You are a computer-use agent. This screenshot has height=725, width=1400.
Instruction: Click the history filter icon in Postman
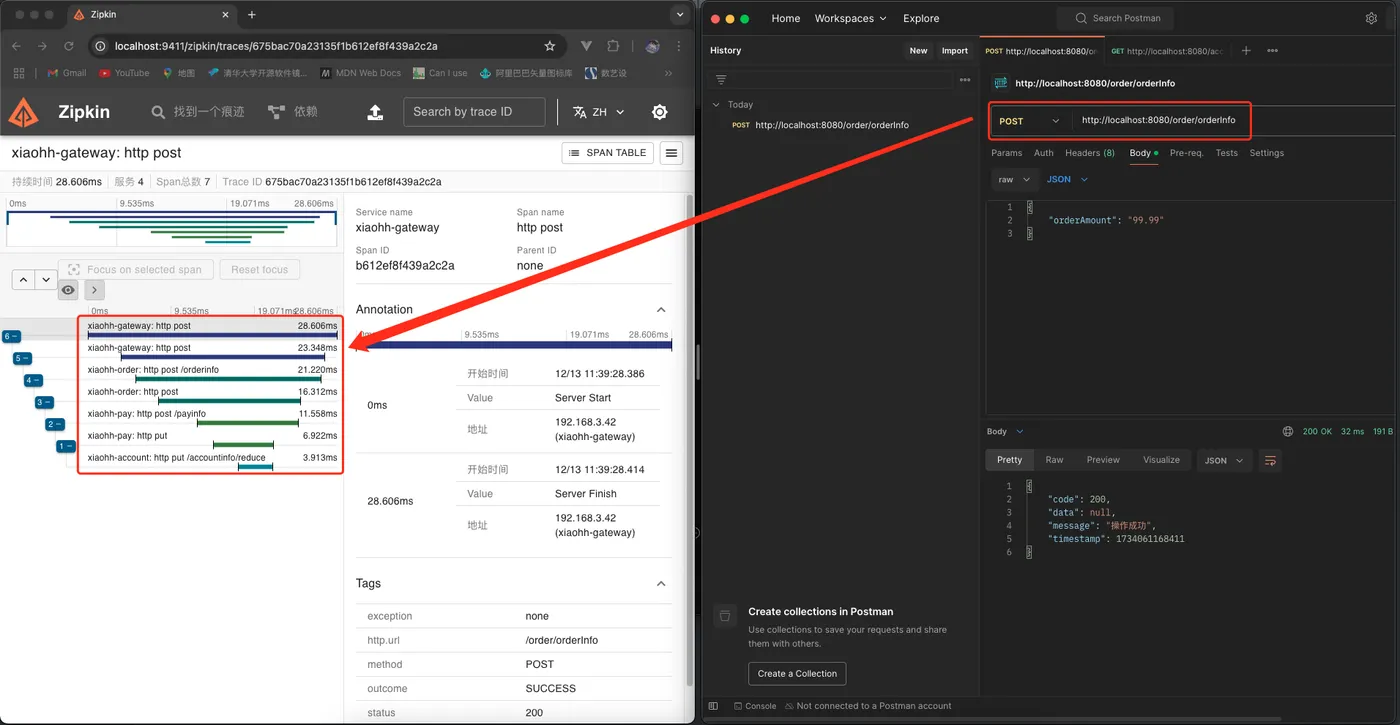coord(721,79)
